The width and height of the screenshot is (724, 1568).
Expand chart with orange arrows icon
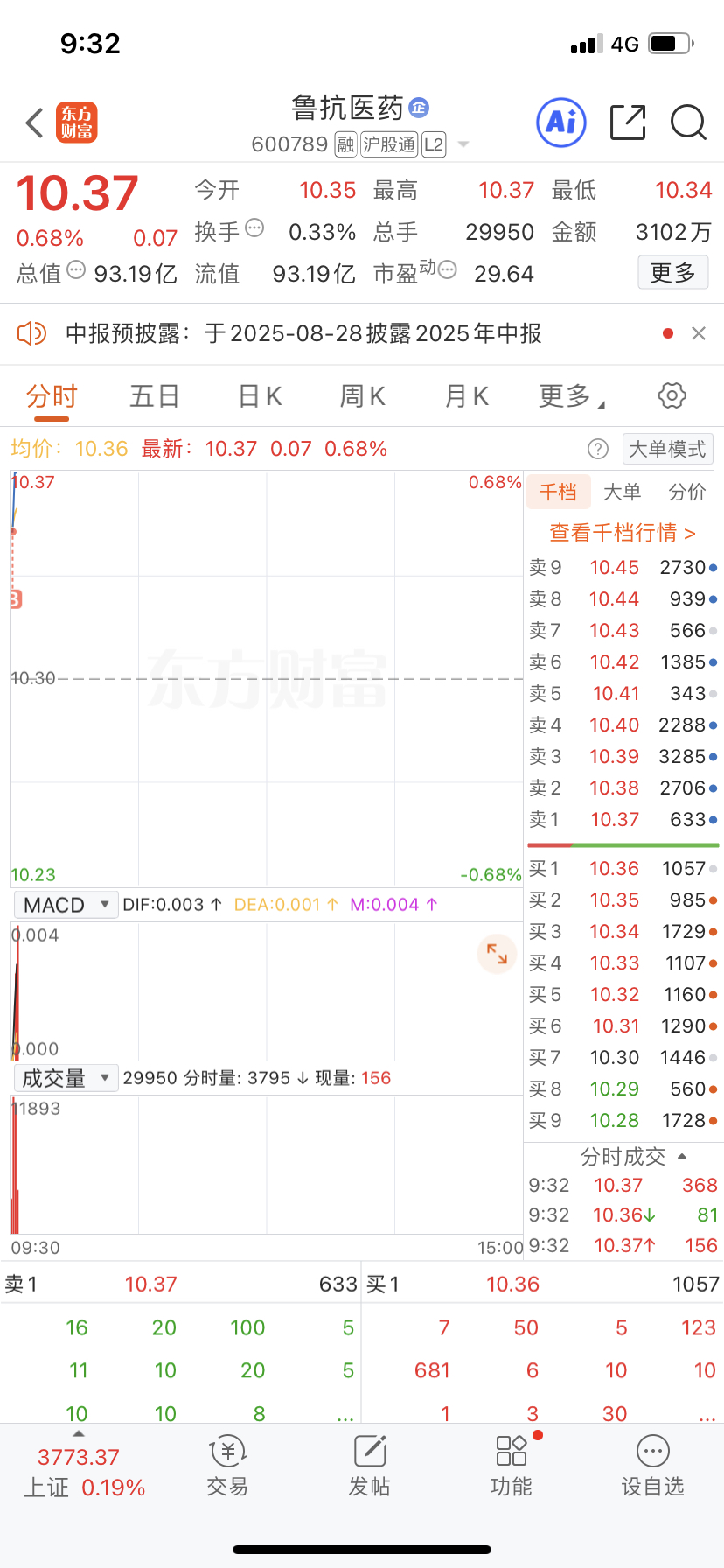point(497,954)
